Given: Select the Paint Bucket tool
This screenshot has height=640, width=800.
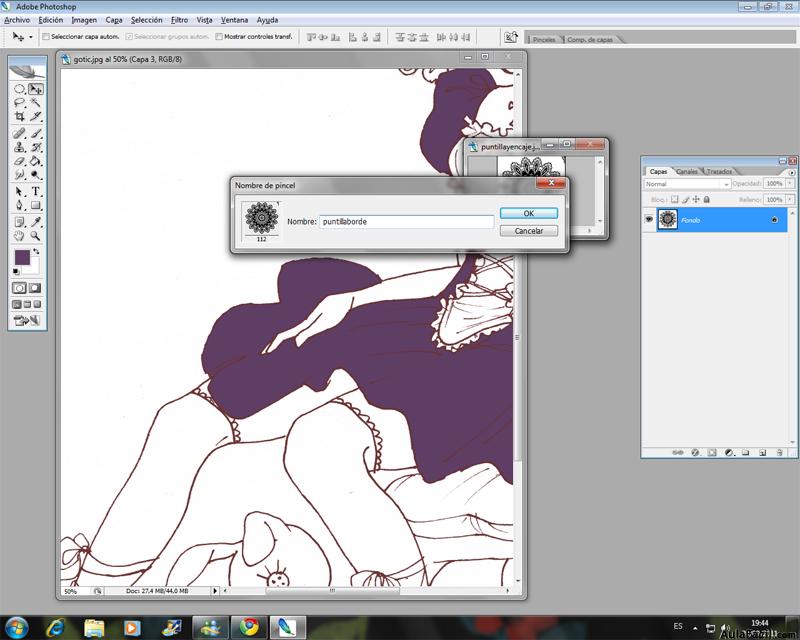Looking at the screenshot, I should pyautogui.click(x=36, y=161).
